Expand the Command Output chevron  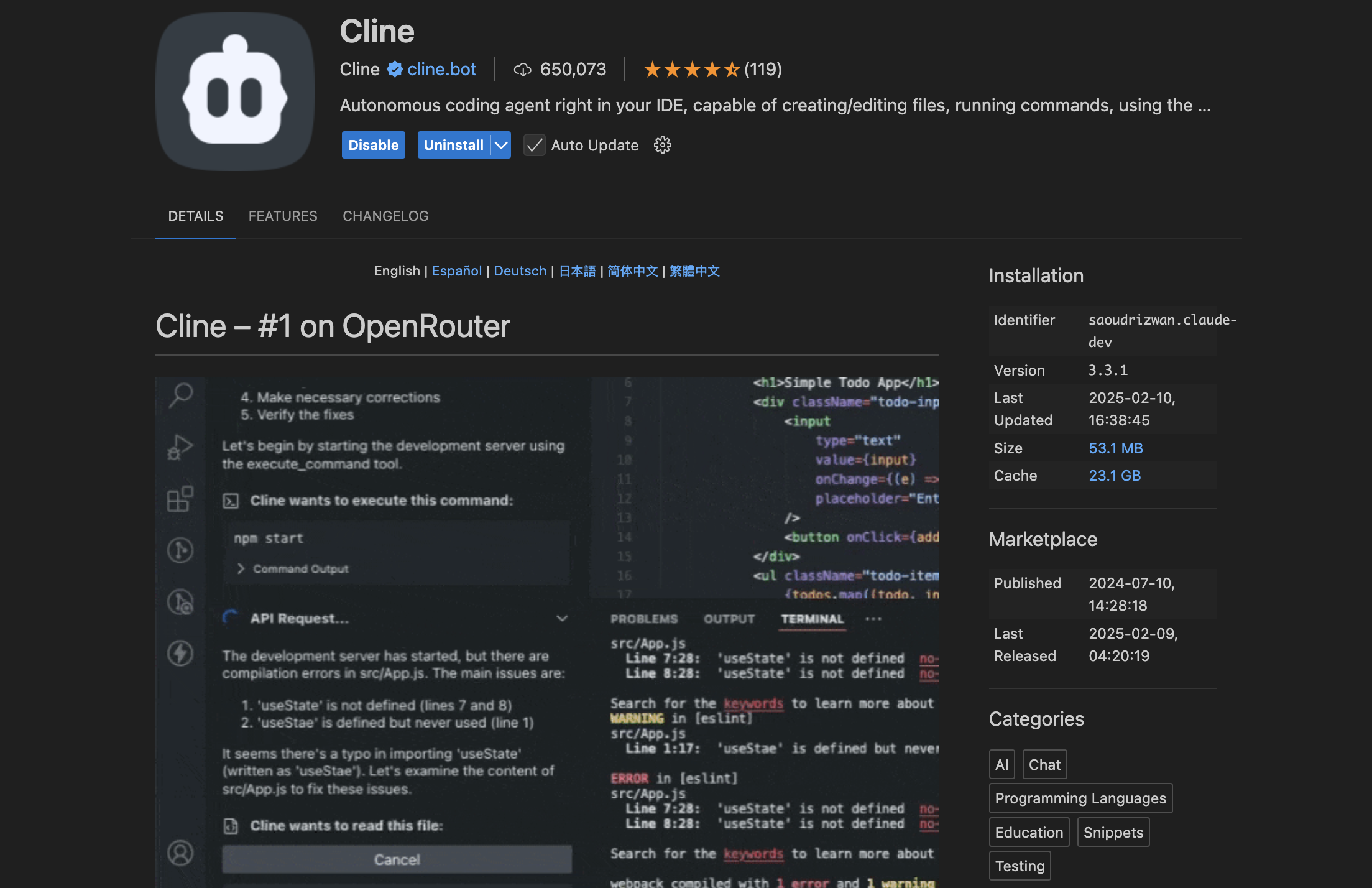(241, 568)
